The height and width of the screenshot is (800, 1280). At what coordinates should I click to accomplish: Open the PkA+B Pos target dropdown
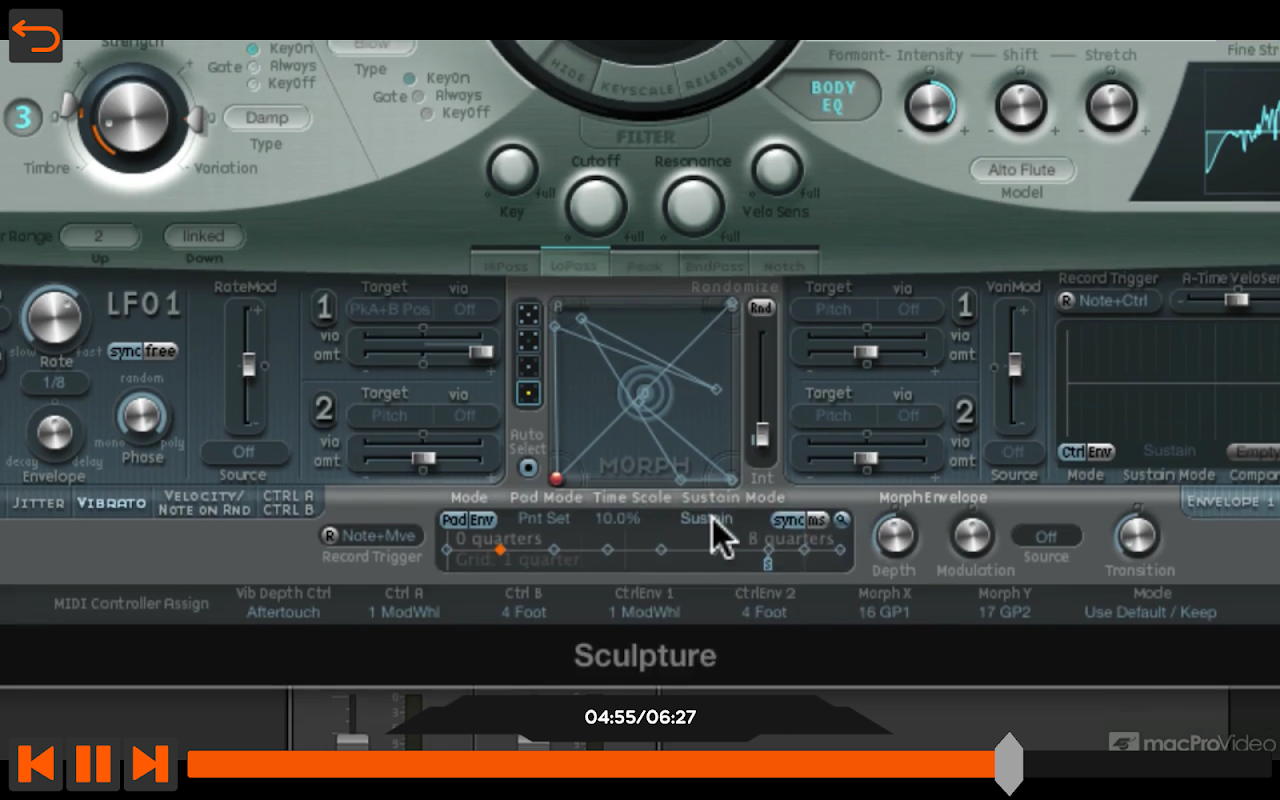(x=390, y=309)
